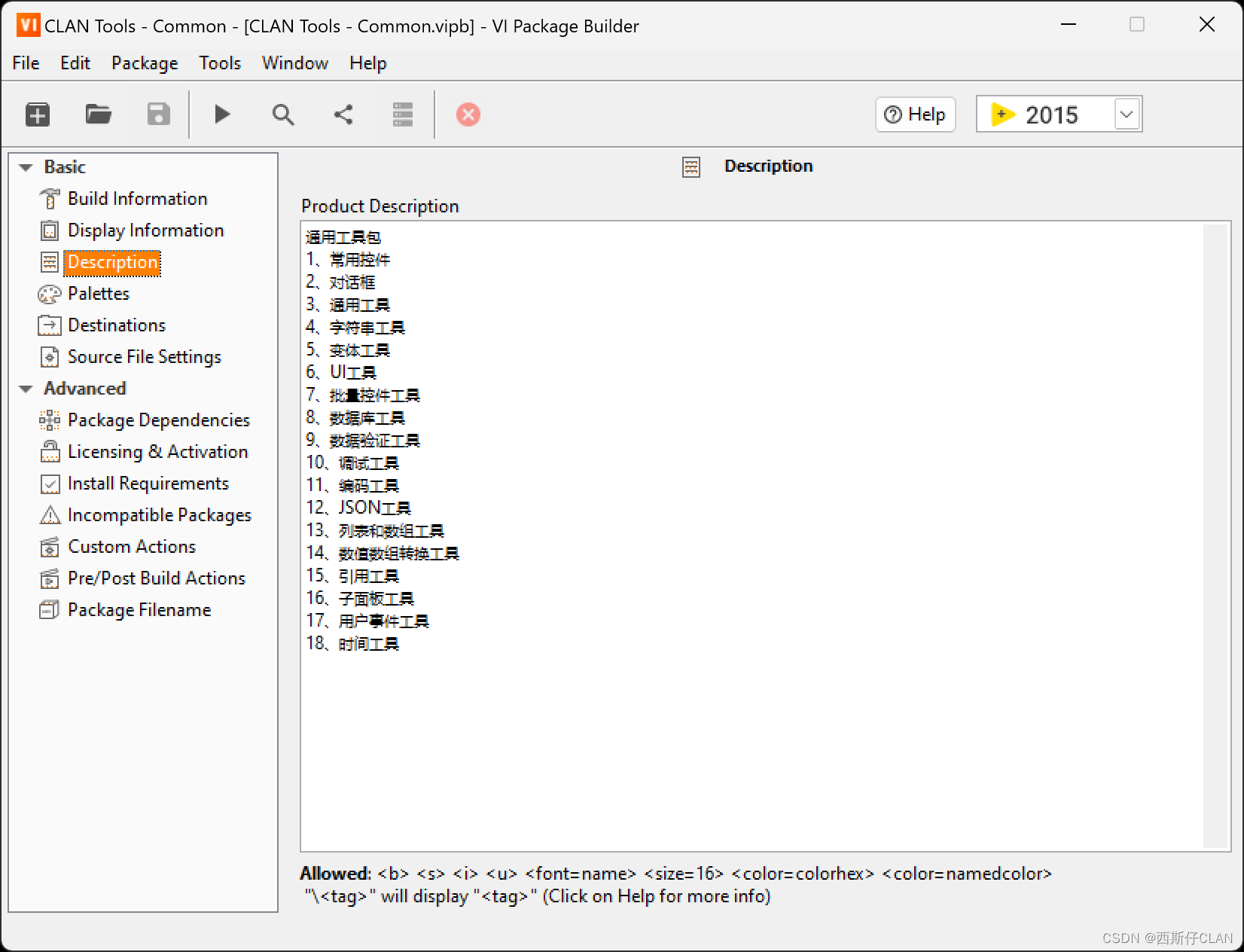Collapse the Basic section

coord(25,166)
